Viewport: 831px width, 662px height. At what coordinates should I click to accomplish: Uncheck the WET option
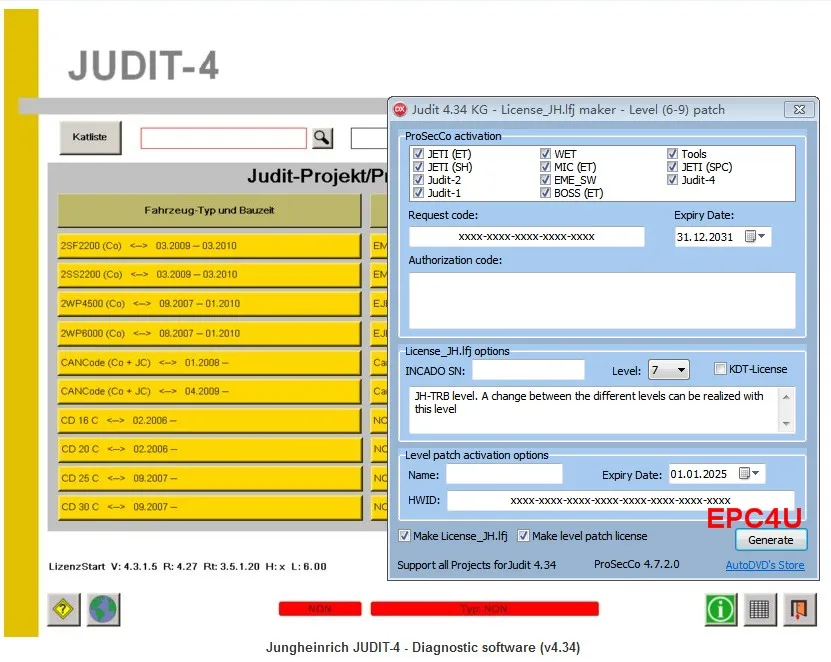coord(545,154)
